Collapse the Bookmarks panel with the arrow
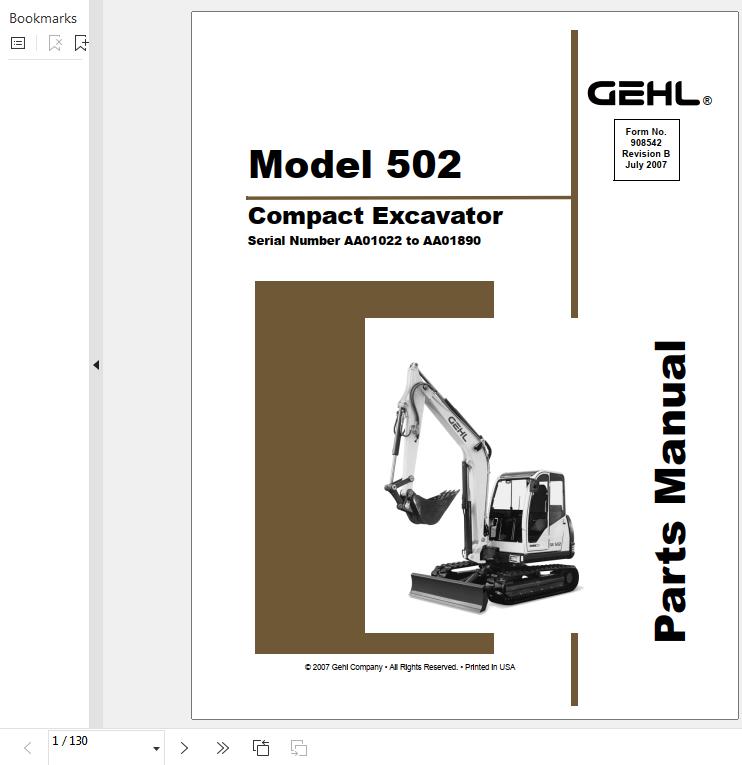This screenshot has width=742, height=765. pos(96,365)
